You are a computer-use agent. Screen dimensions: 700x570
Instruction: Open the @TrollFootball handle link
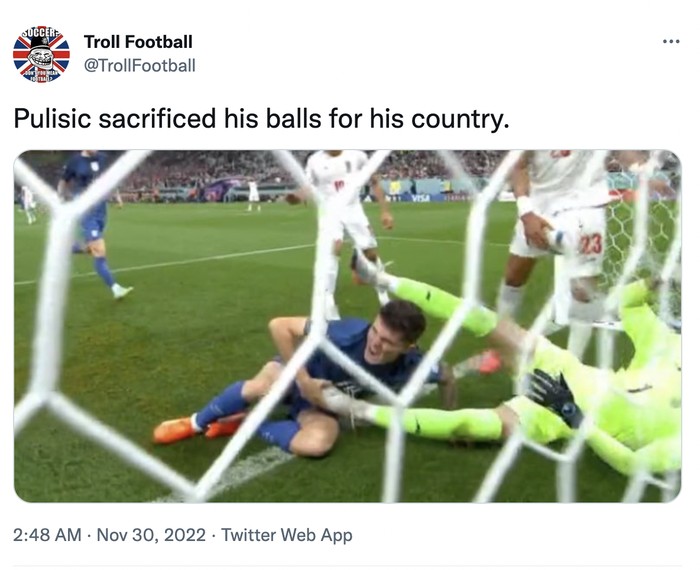(x=139, y=65)
